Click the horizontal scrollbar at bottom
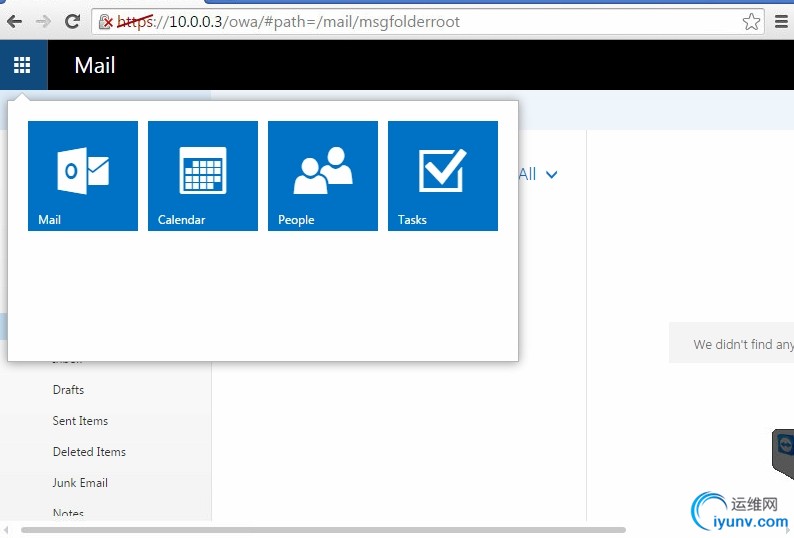 [x=324, y=530]
